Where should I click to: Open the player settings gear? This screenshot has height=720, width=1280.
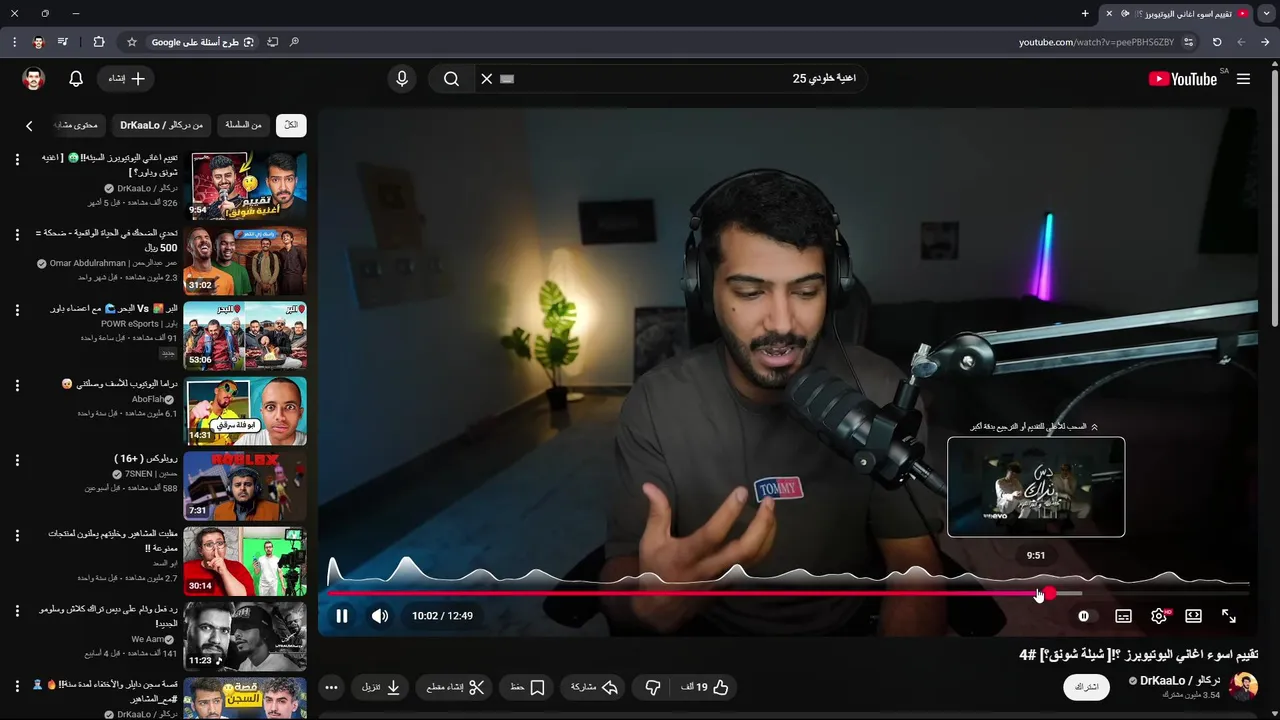pyautogui.click(x=1159, y=616)
